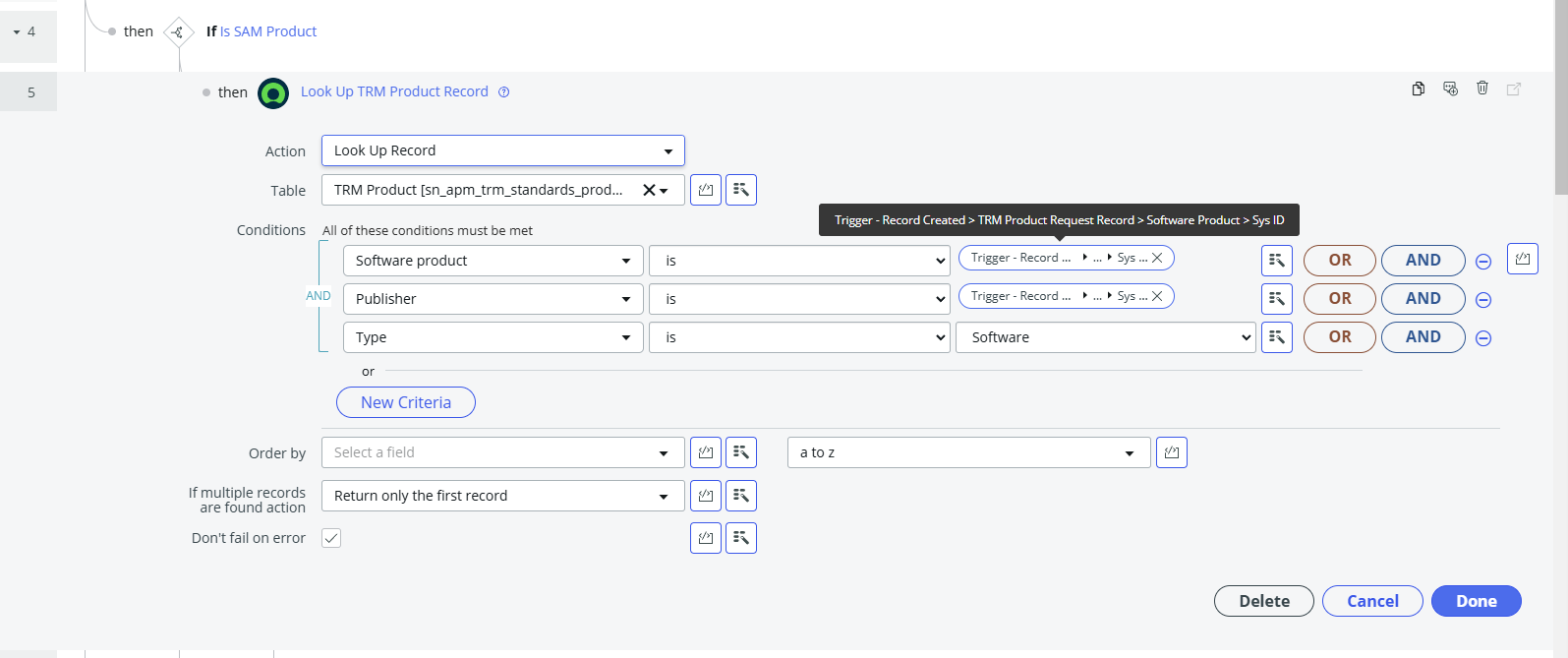
Task: Remove the Software product condition row
Action: tap(1484, 262)
